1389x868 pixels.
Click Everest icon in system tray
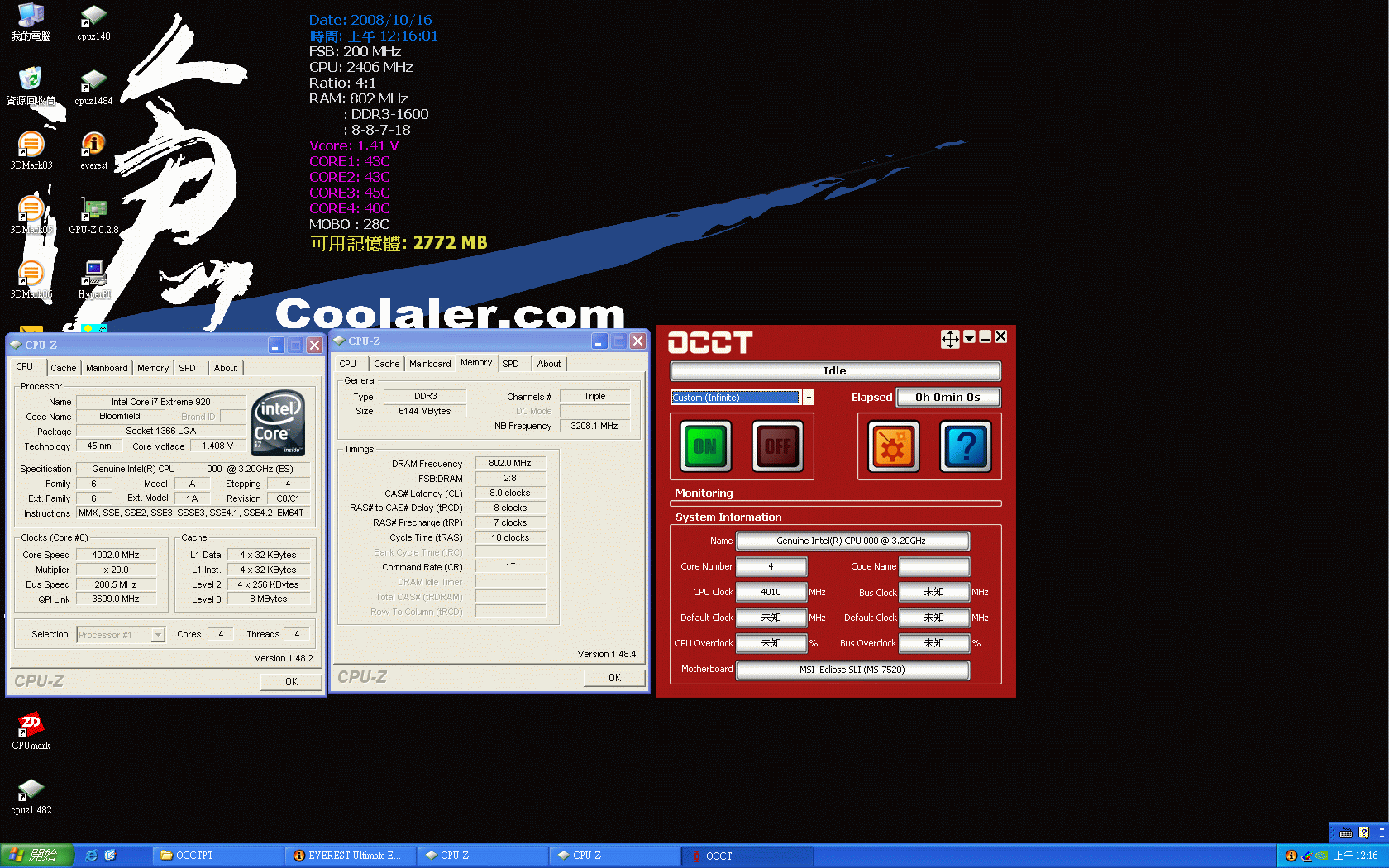click(1291, 856)
